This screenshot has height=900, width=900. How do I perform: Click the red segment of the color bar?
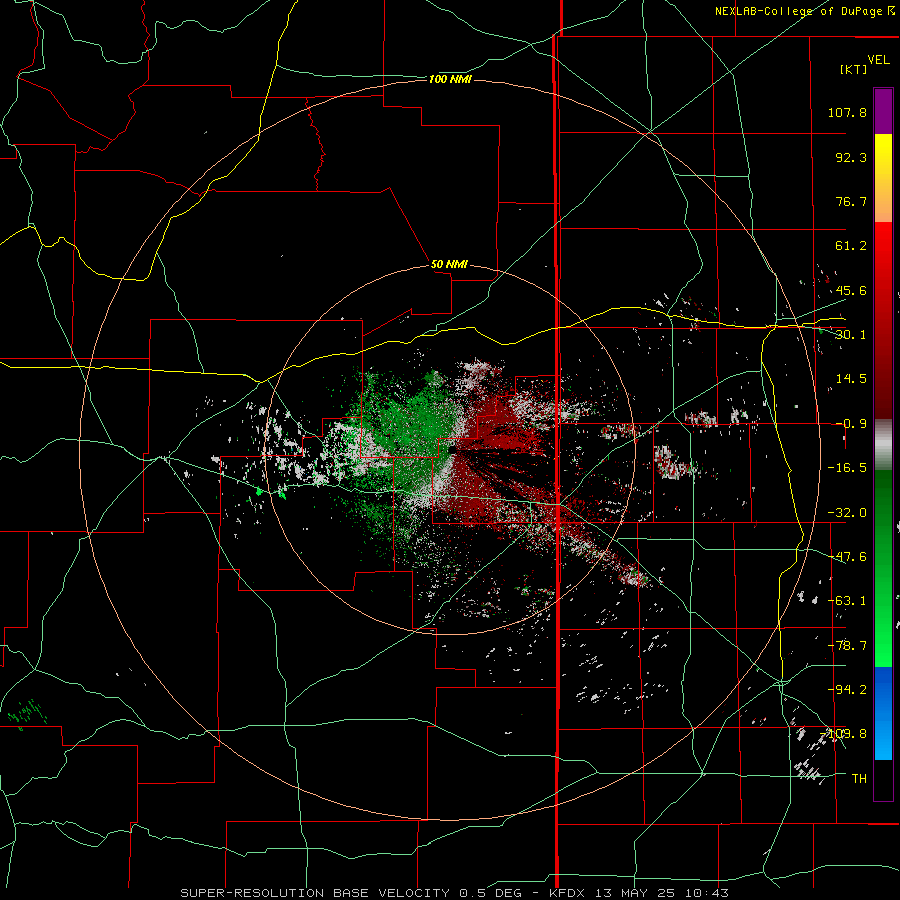click(x=883, y=320)
